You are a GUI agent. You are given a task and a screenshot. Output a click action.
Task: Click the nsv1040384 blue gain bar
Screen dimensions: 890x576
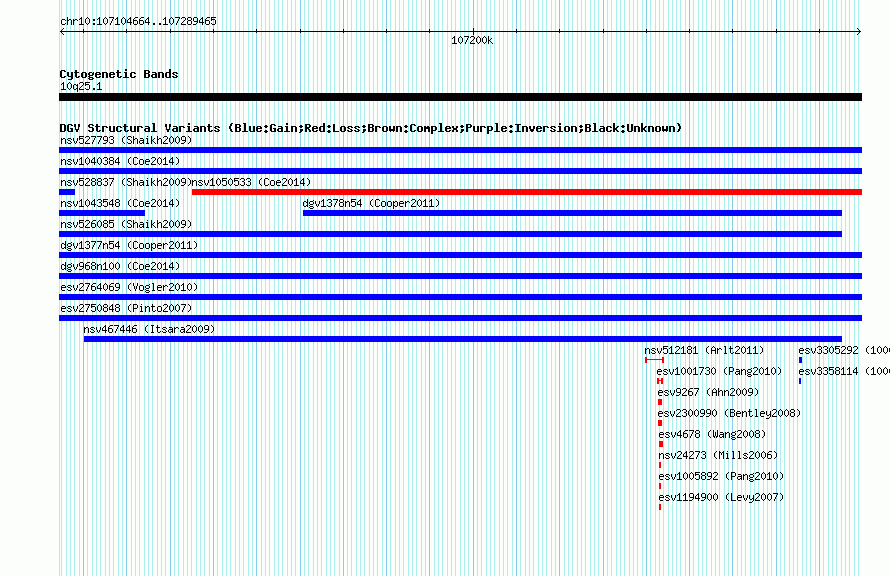pyautogui.click(x=460, y=171)
